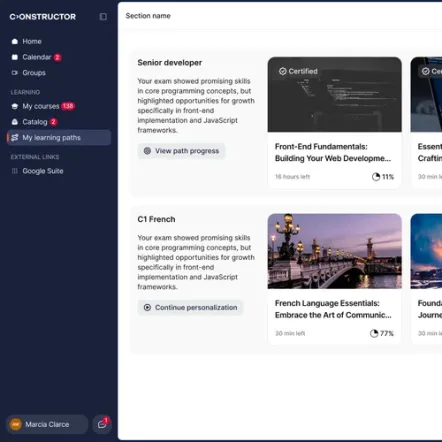
Task: Click the Front-End Fundamentals code thumbnail
Action: [335, 94]
